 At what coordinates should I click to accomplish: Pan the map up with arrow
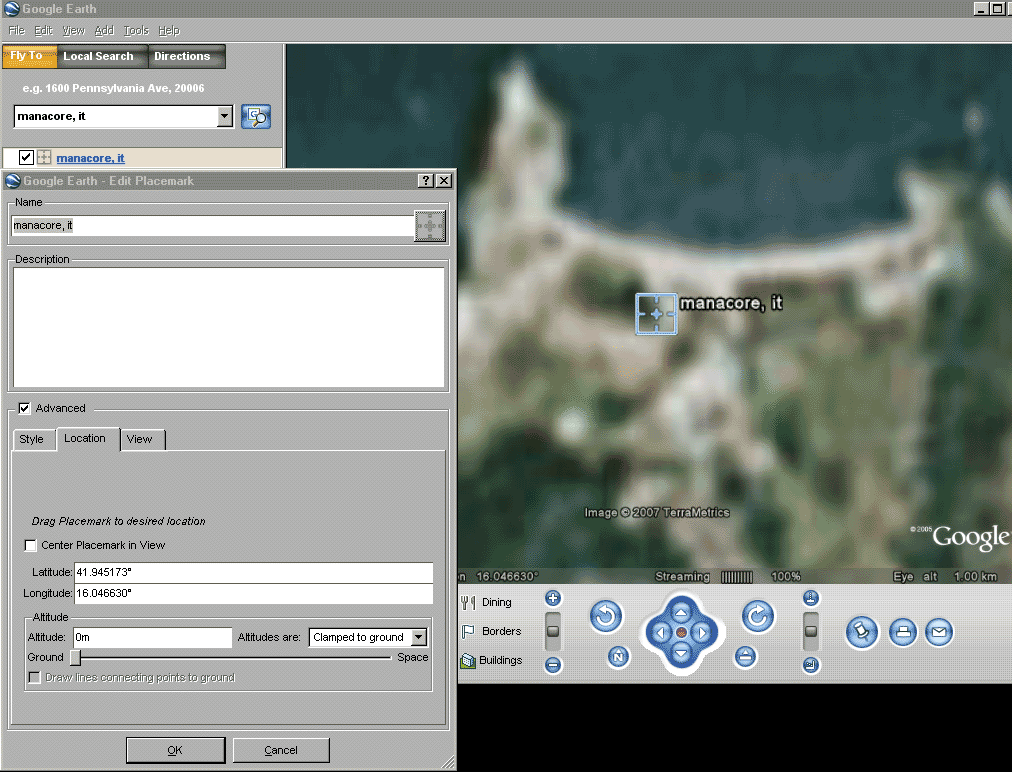[x=681, y=612]
